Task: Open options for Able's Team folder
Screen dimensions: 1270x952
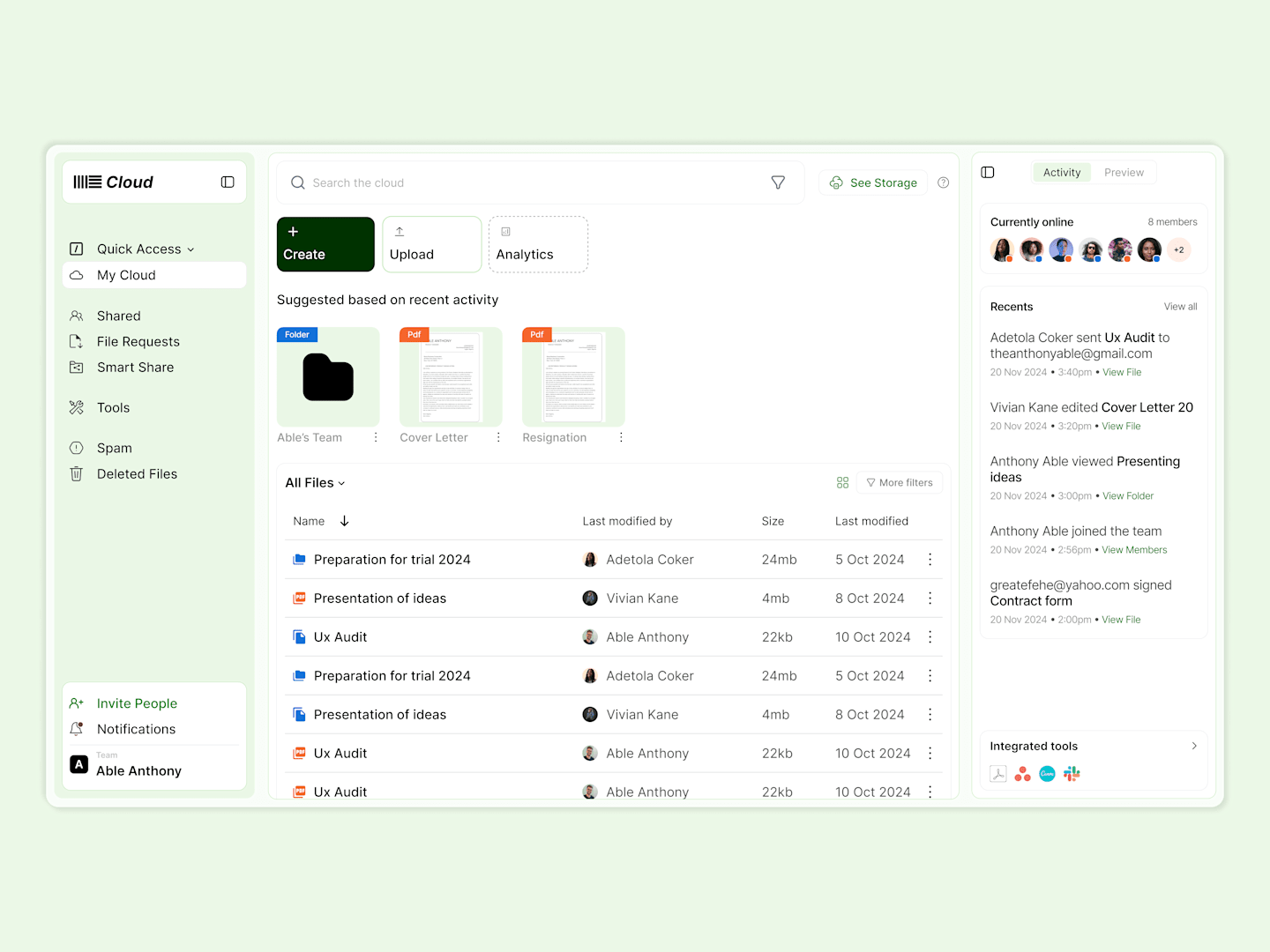Action: [x=376, y=437]
